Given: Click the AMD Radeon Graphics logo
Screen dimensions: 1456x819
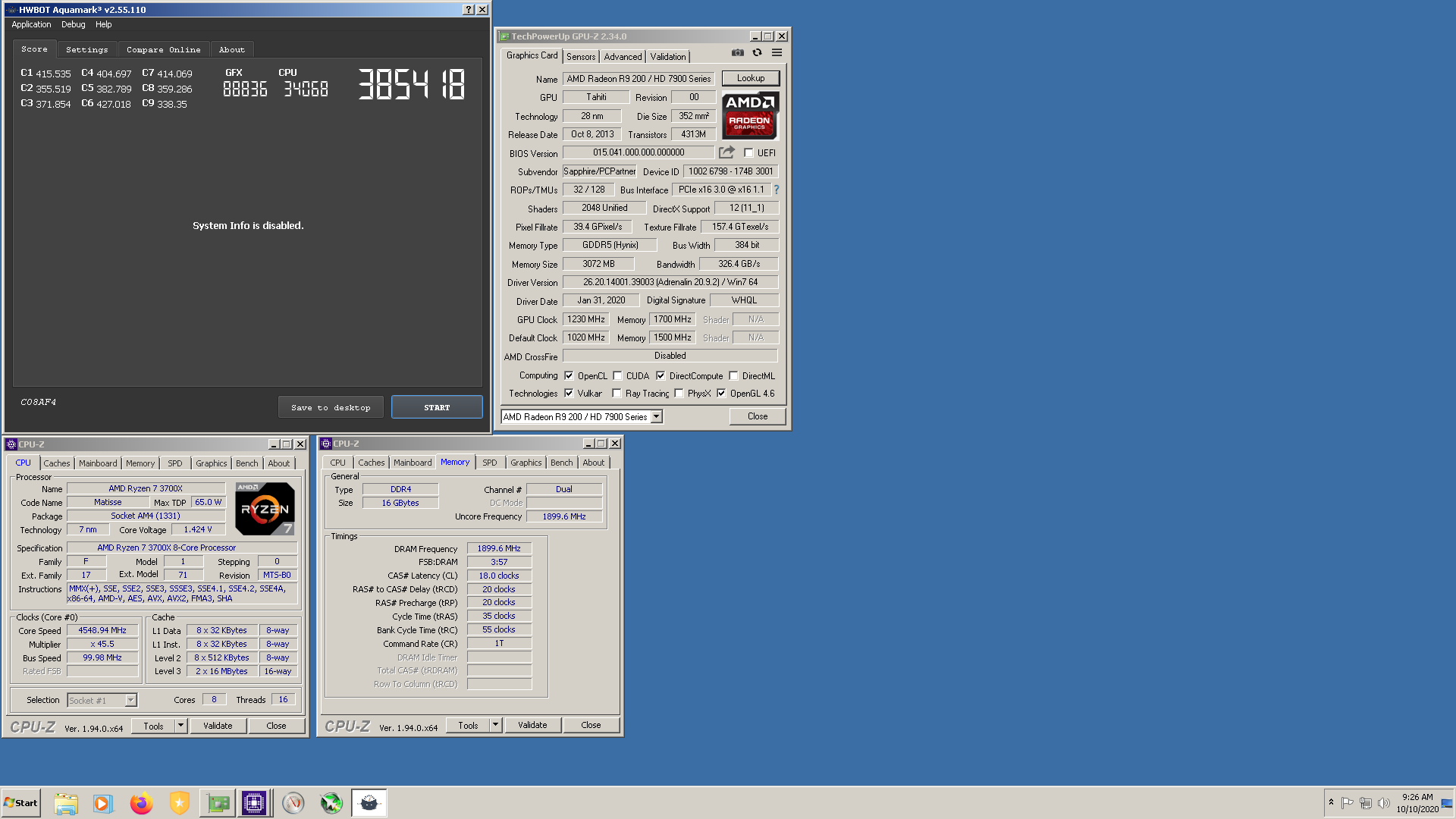Looking at the screenshot, I should [x=750, y=116].
